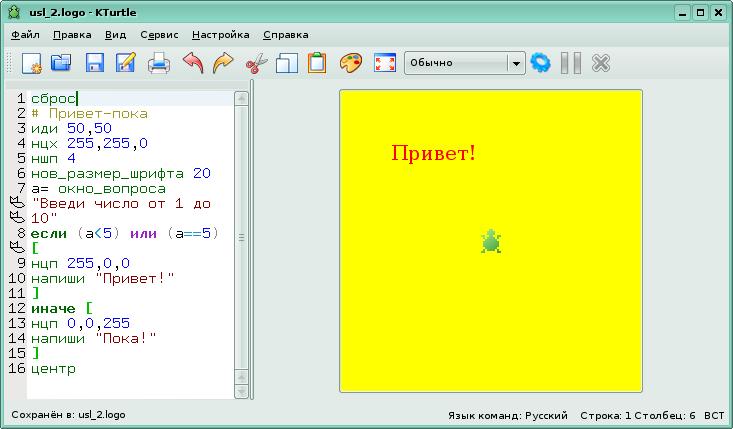733x429 pixels.
Task: Undo the last edit with red arrow
Action: click(192, 63)
